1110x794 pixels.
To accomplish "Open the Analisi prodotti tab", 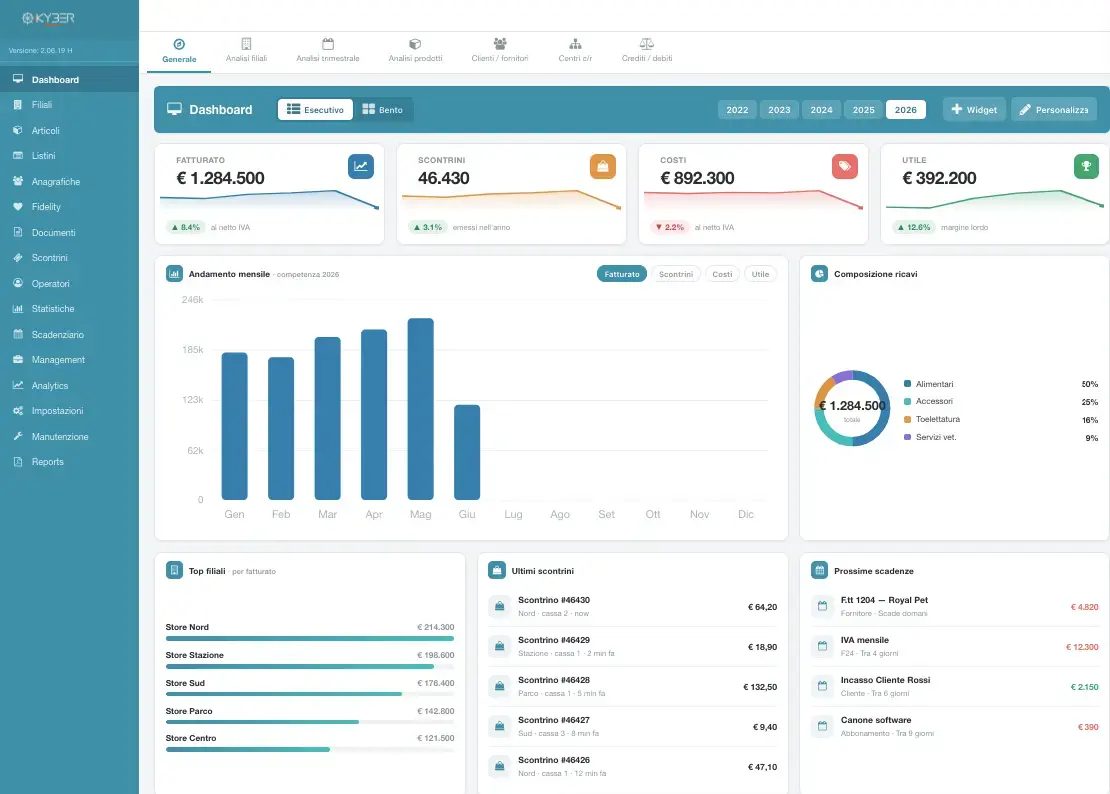I will (x=416, y=52).
